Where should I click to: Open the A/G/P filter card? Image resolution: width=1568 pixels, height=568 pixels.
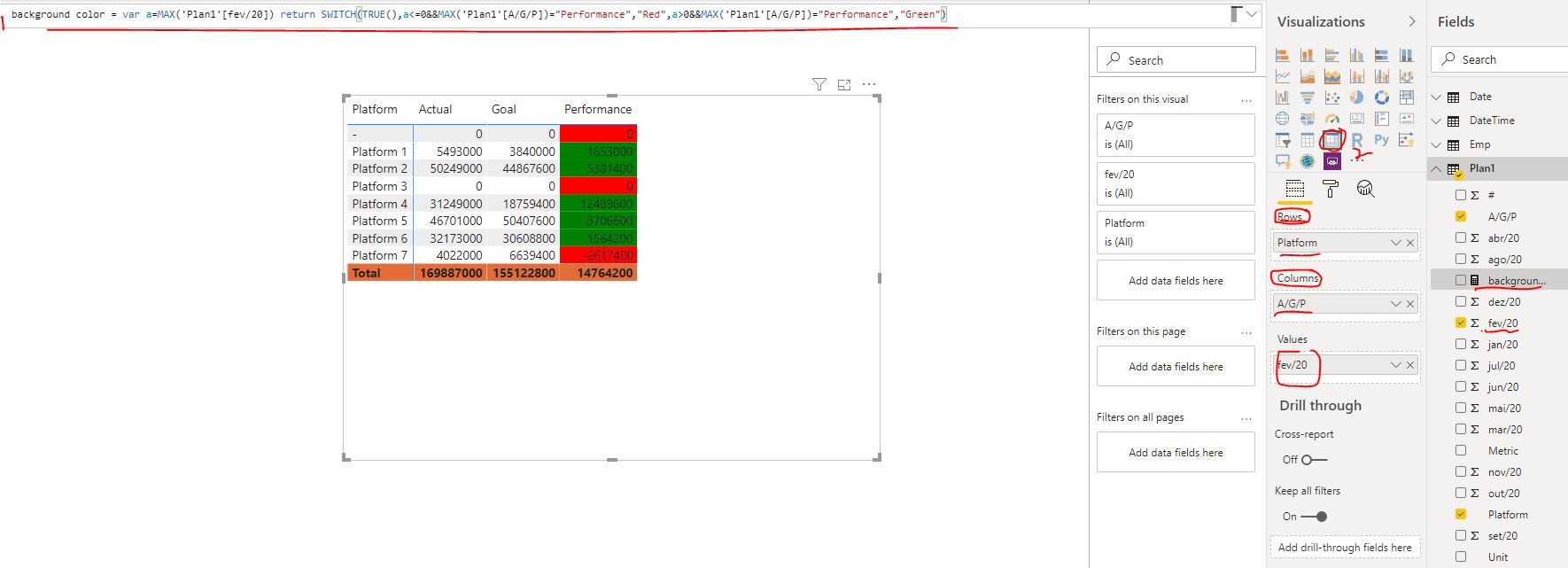point(1176,135)
